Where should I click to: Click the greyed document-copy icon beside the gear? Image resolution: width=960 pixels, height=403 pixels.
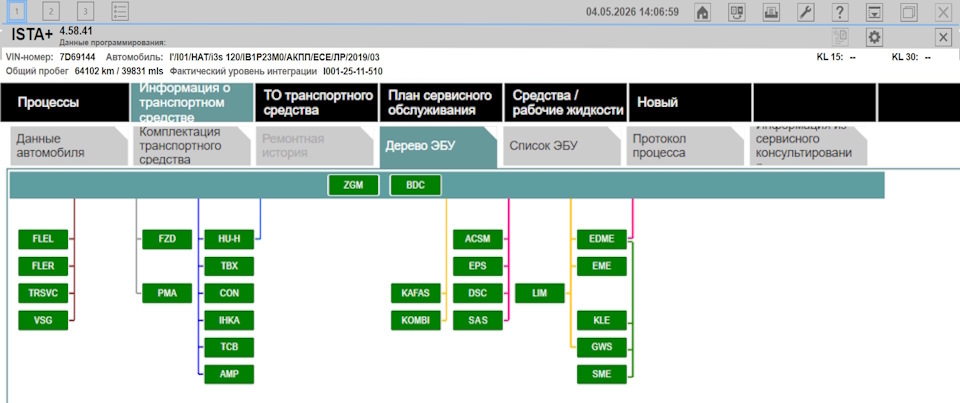pos(840,37)
